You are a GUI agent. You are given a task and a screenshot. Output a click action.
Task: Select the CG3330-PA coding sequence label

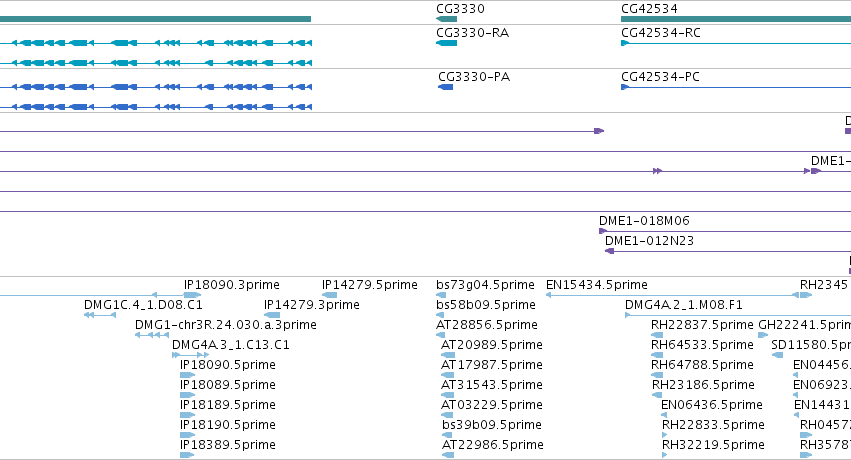pyautogui.click(x=474, y=76)
